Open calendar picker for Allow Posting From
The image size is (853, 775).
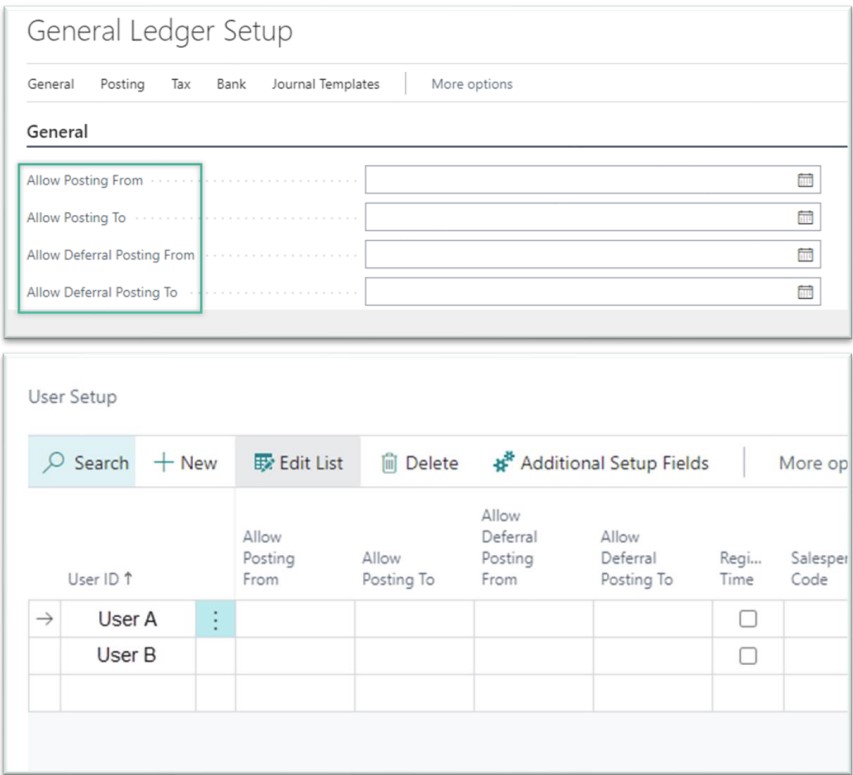(x=805, y=180)
